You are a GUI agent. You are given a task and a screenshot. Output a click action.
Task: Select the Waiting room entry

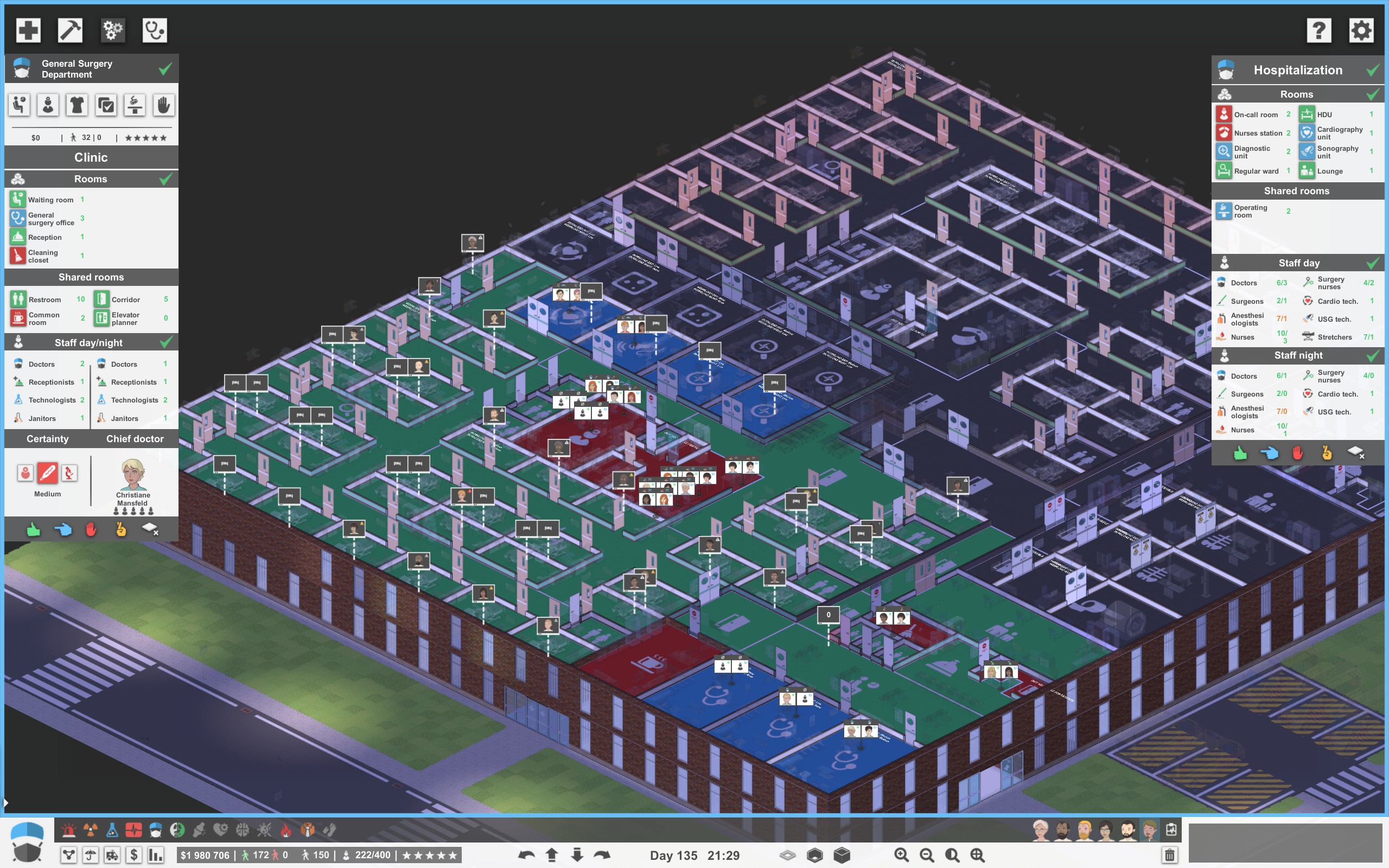point(47,200)
